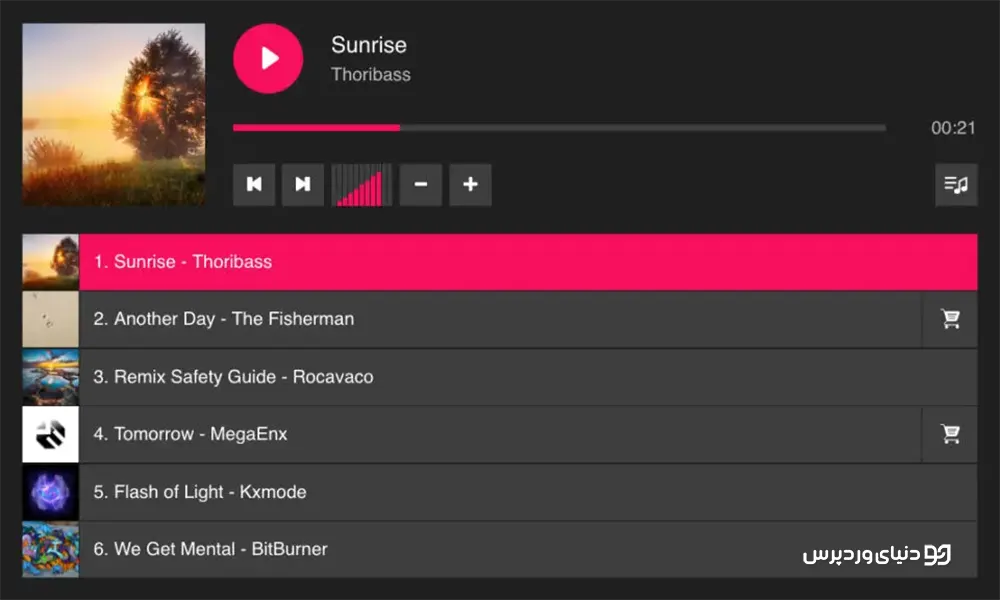Click the Flash of Light purple thumbnail
This screenshot has height=600, width=1000.
point(50,492)
